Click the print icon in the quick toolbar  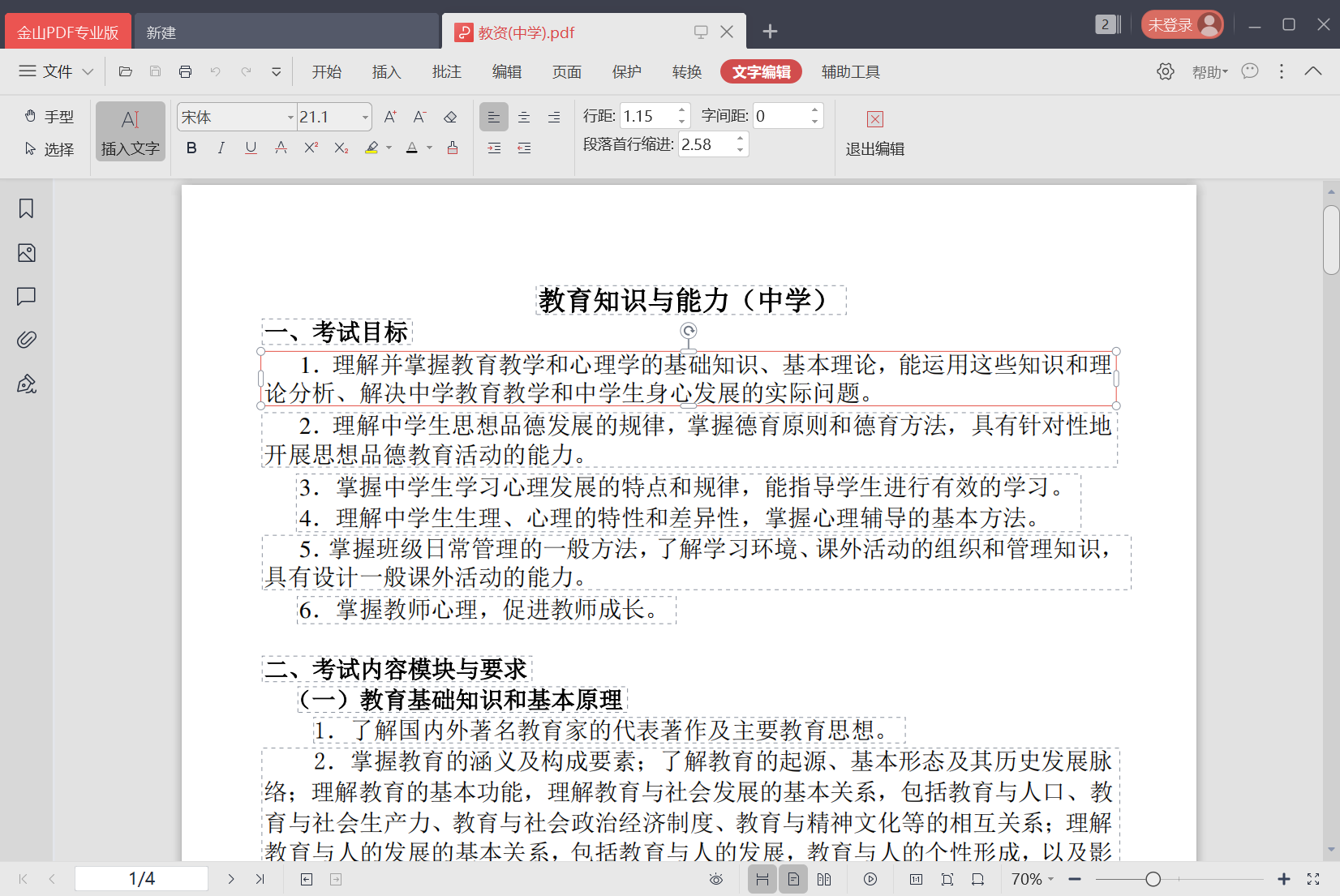[x=185, y=71]
